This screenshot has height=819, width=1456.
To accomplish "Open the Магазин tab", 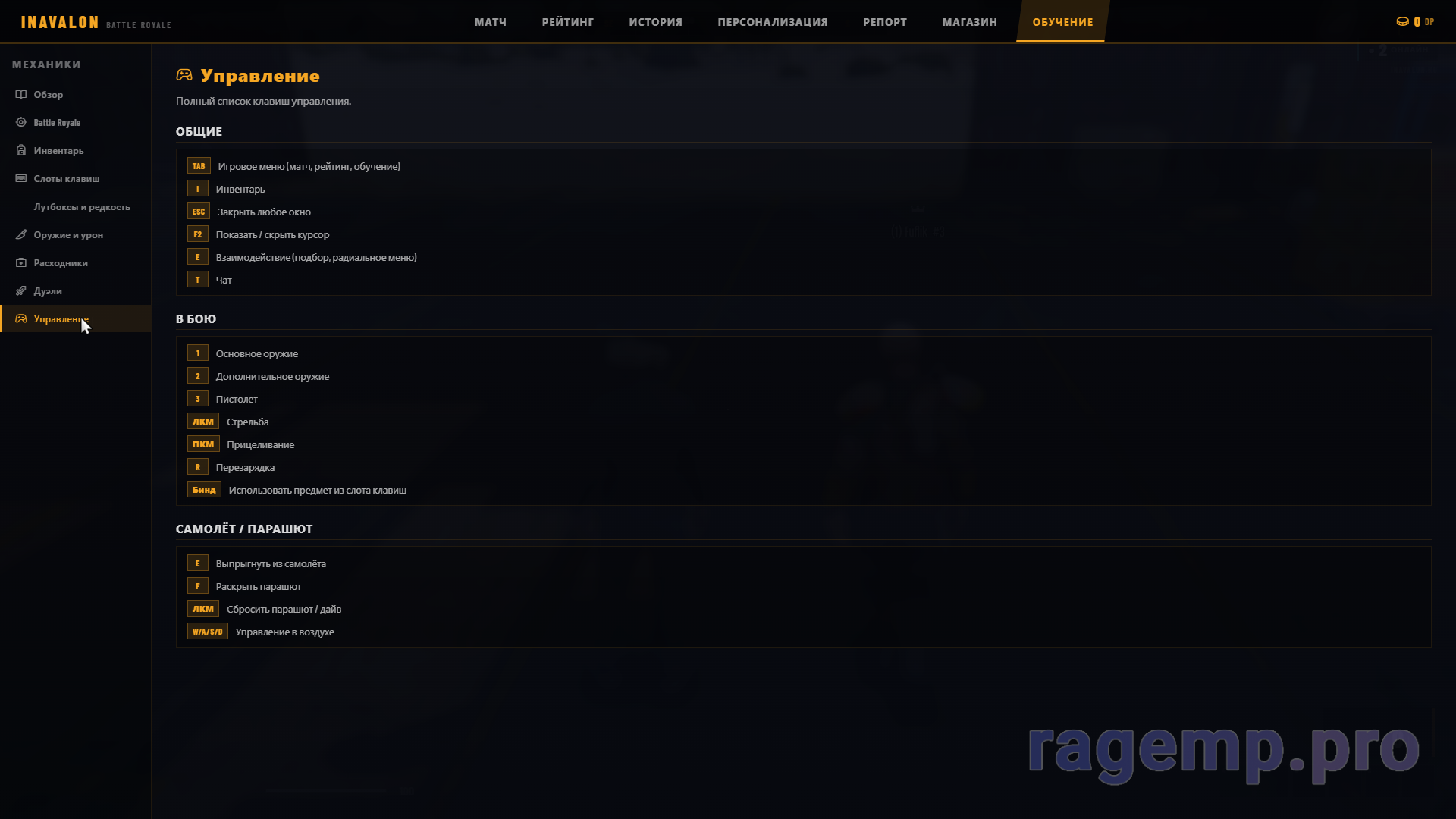I will [969, 22].
